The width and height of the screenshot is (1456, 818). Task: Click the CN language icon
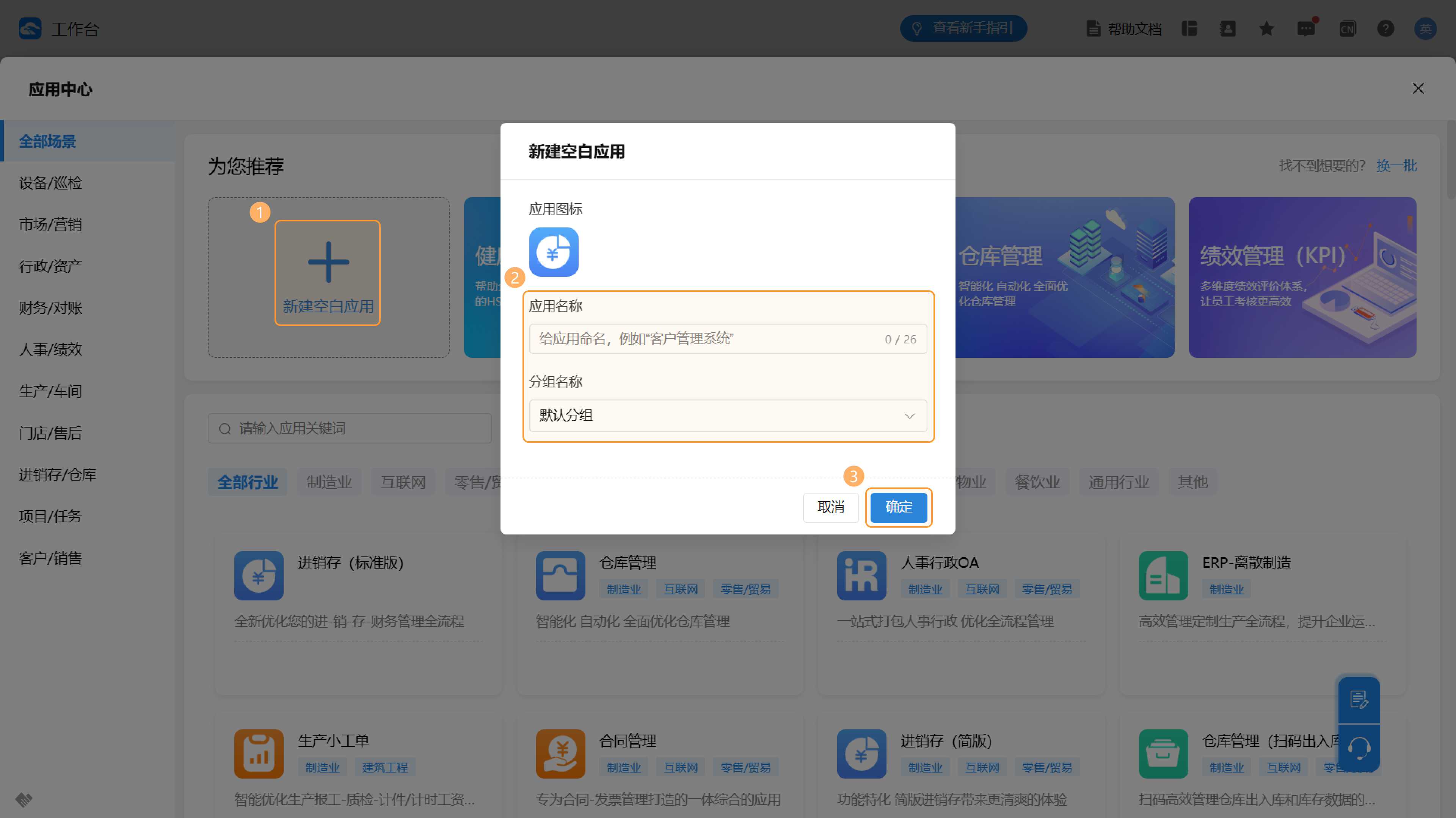coord(1348,28)
